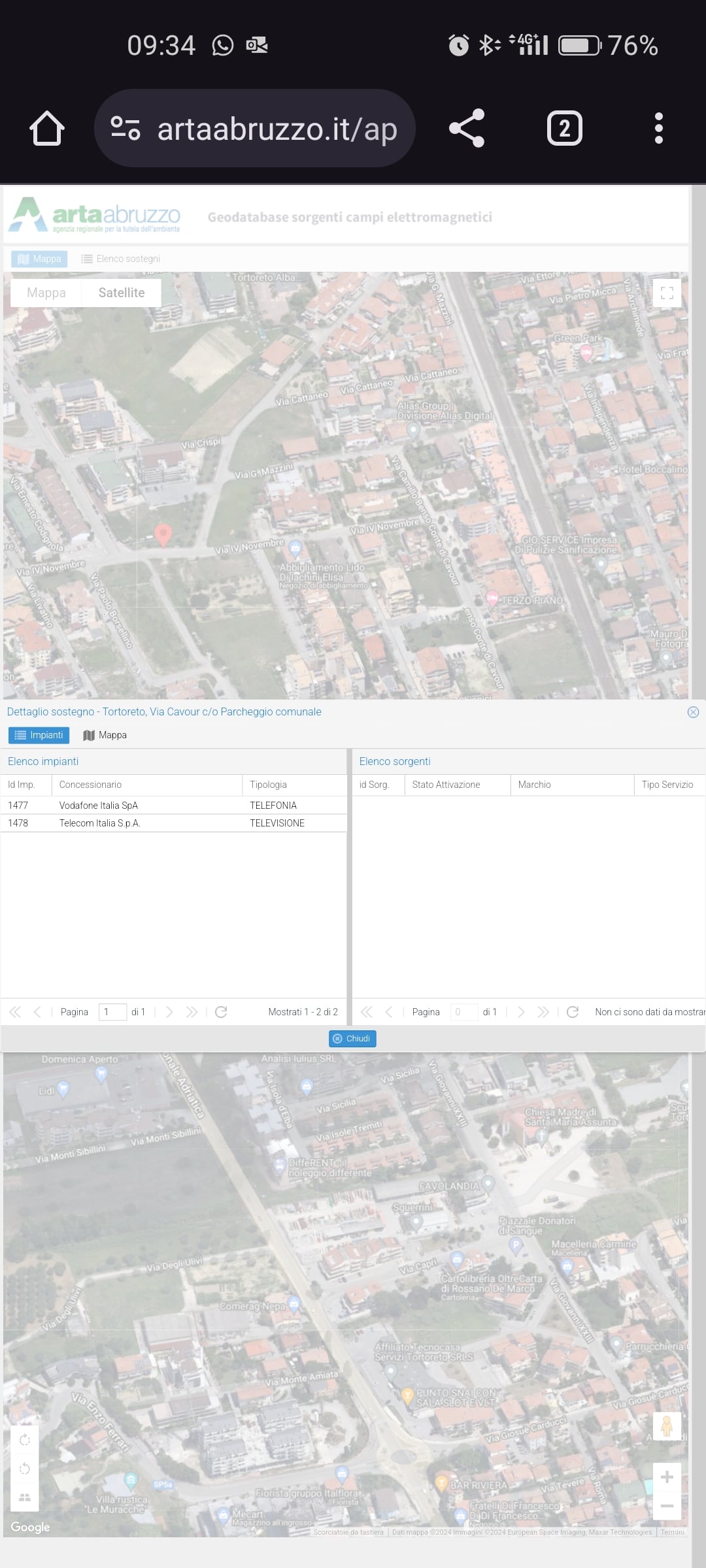Screen dimensions: 706x1568
Task: Open the tab switcher showing 2 tabs
Action: [564, 128]
